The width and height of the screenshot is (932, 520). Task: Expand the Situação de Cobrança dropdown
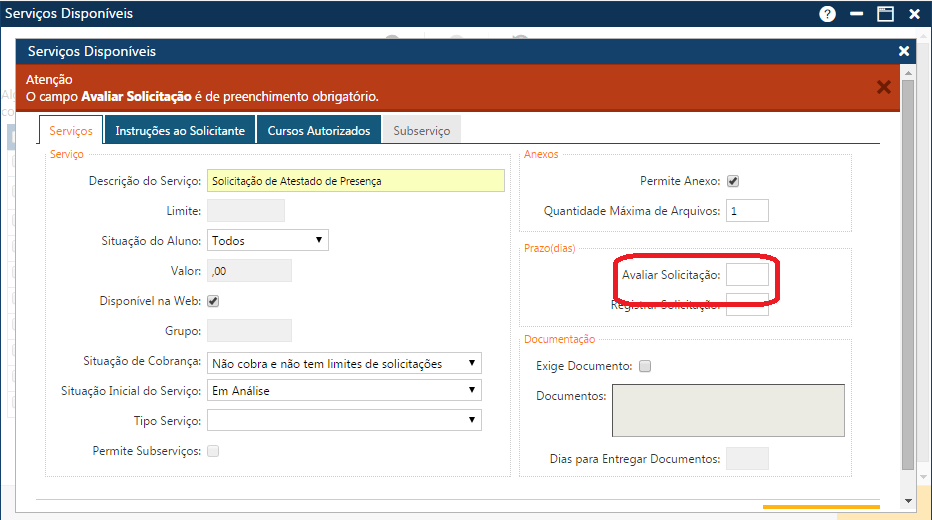pos(344,363)
